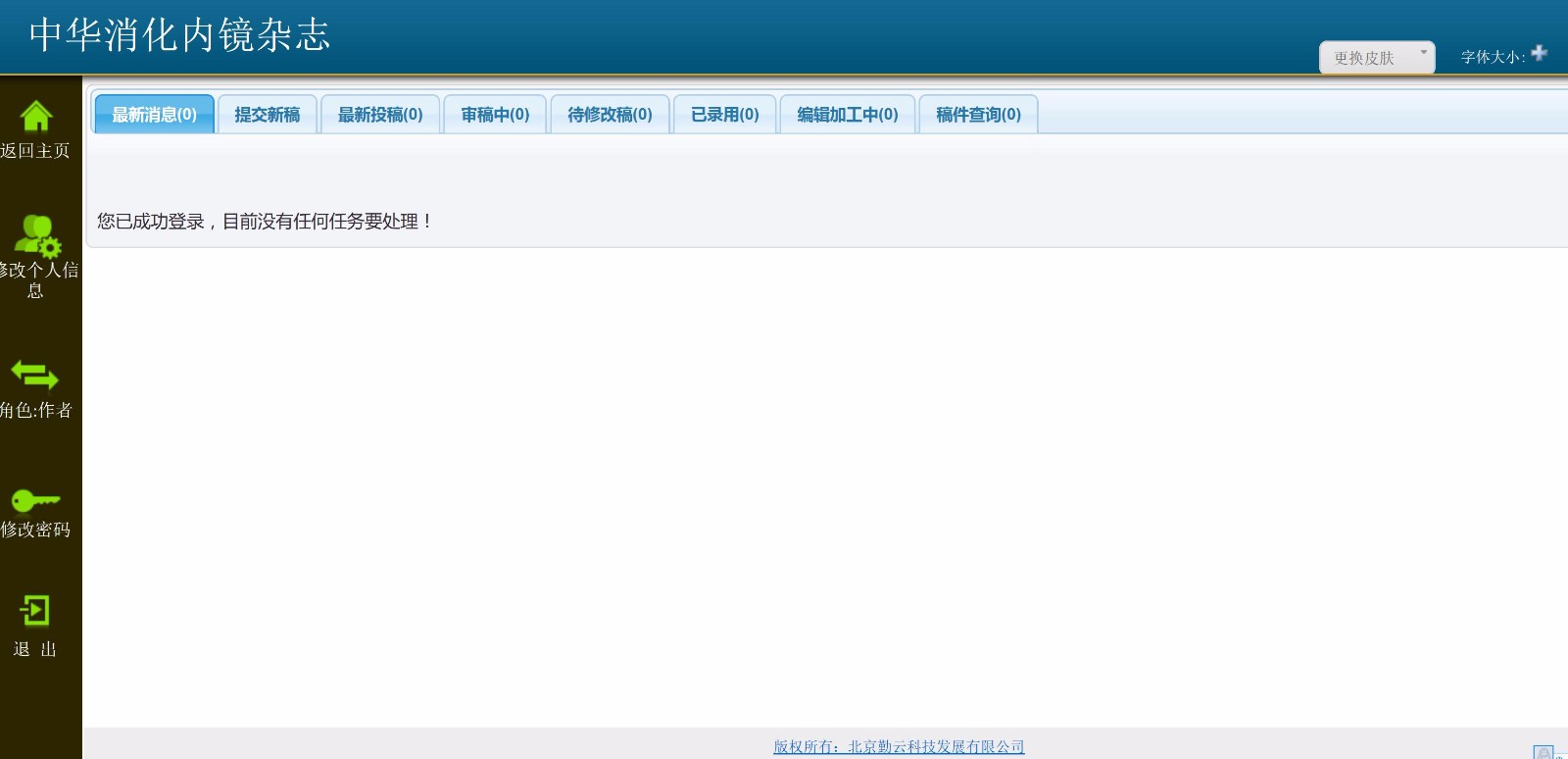
Task: Click the 修改个人信息 label
Action: point(37,279)
